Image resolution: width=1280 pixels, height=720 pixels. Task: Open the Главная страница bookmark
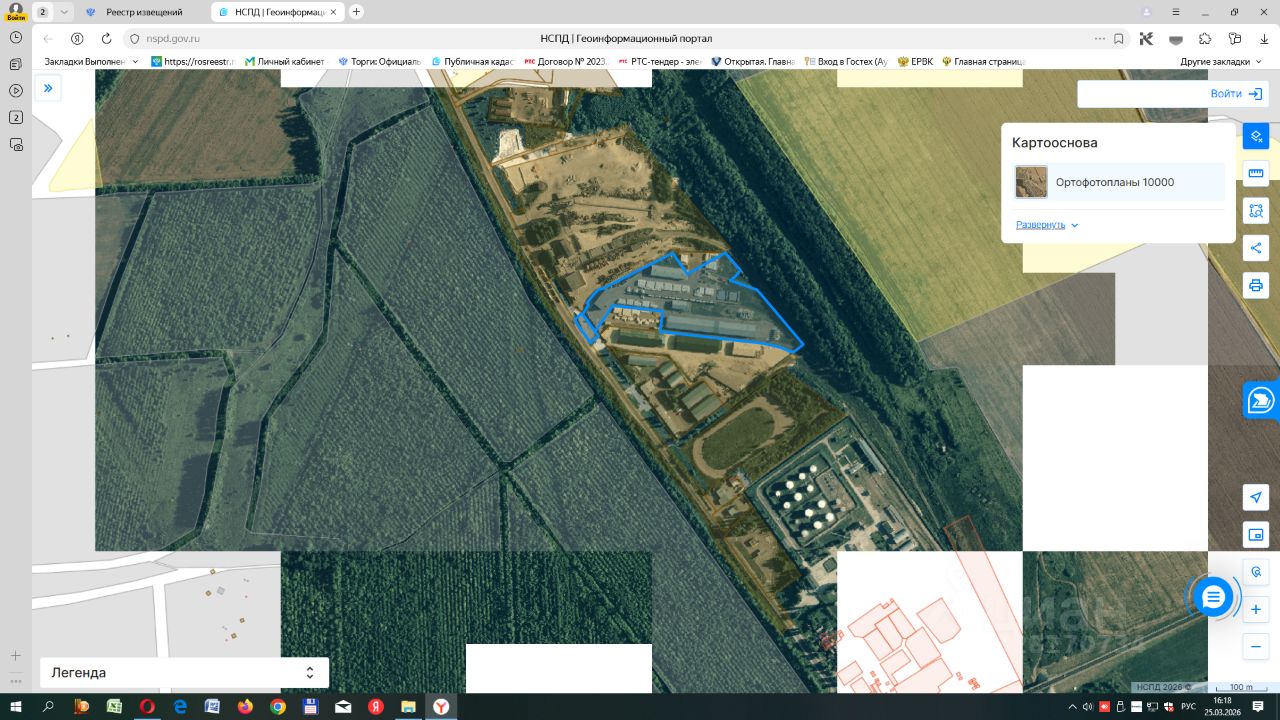coord(984,61)
